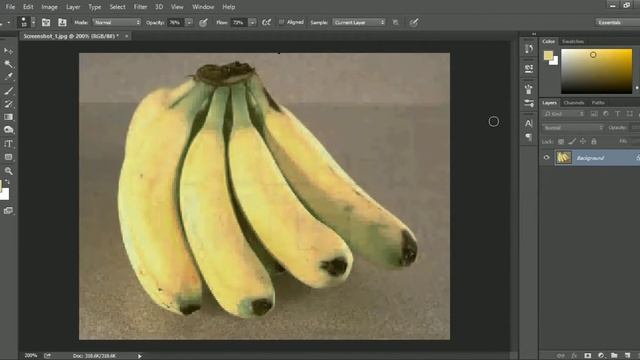Filter layers by pixel type
Screen dimensions: 640x360
click(594, 114)
